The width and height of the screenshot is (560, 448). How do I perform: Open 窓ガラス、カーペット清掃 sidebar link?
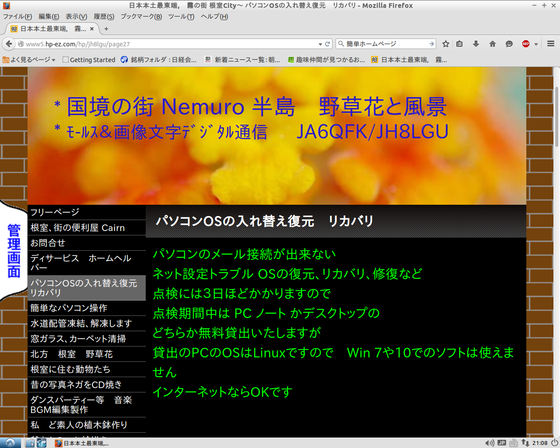[87, 339]
